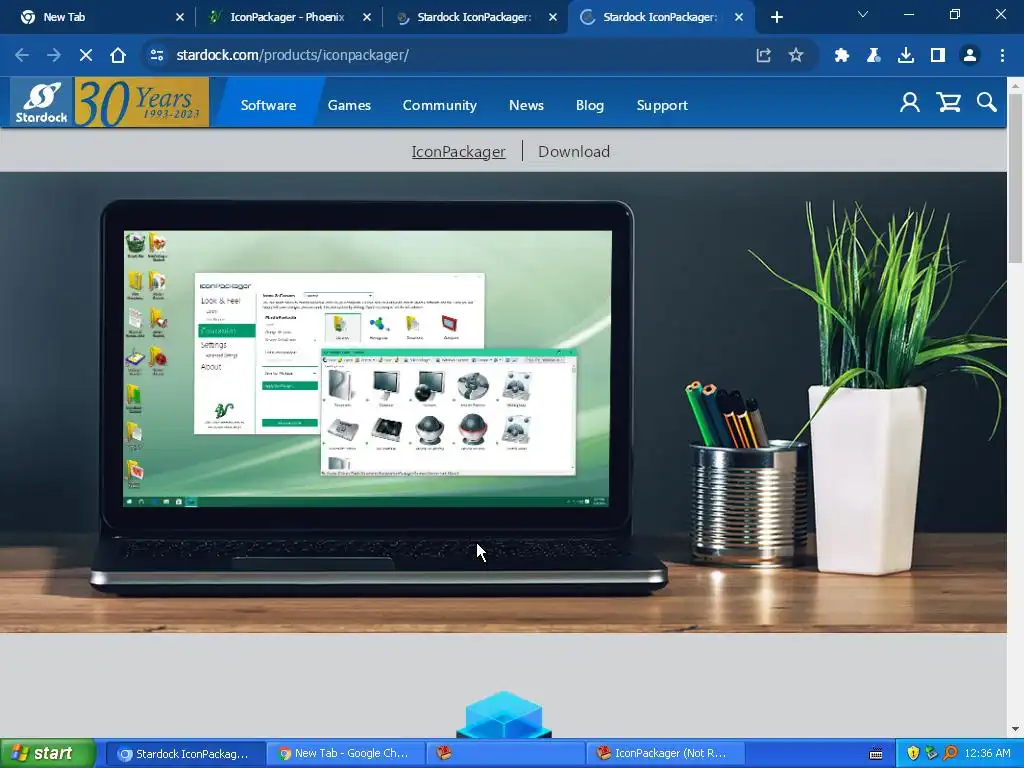Select the New Tab - Google Chrome taskbar button
The height and width of the screenshot is (768, 1024).
(x=345, y=754)
